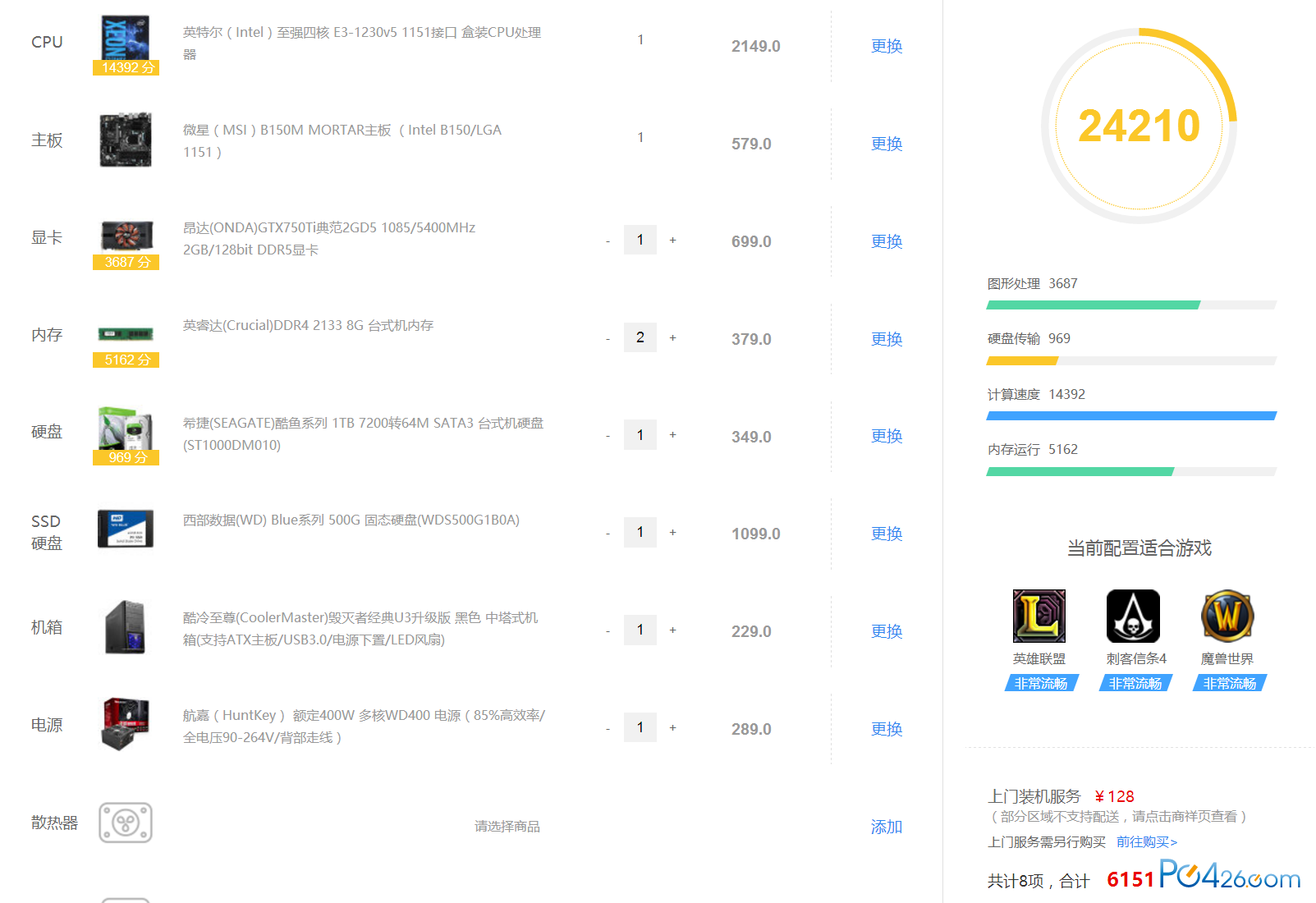1316x903 pixels.
Task: Increase case quantity with plus
Action: 673,630
